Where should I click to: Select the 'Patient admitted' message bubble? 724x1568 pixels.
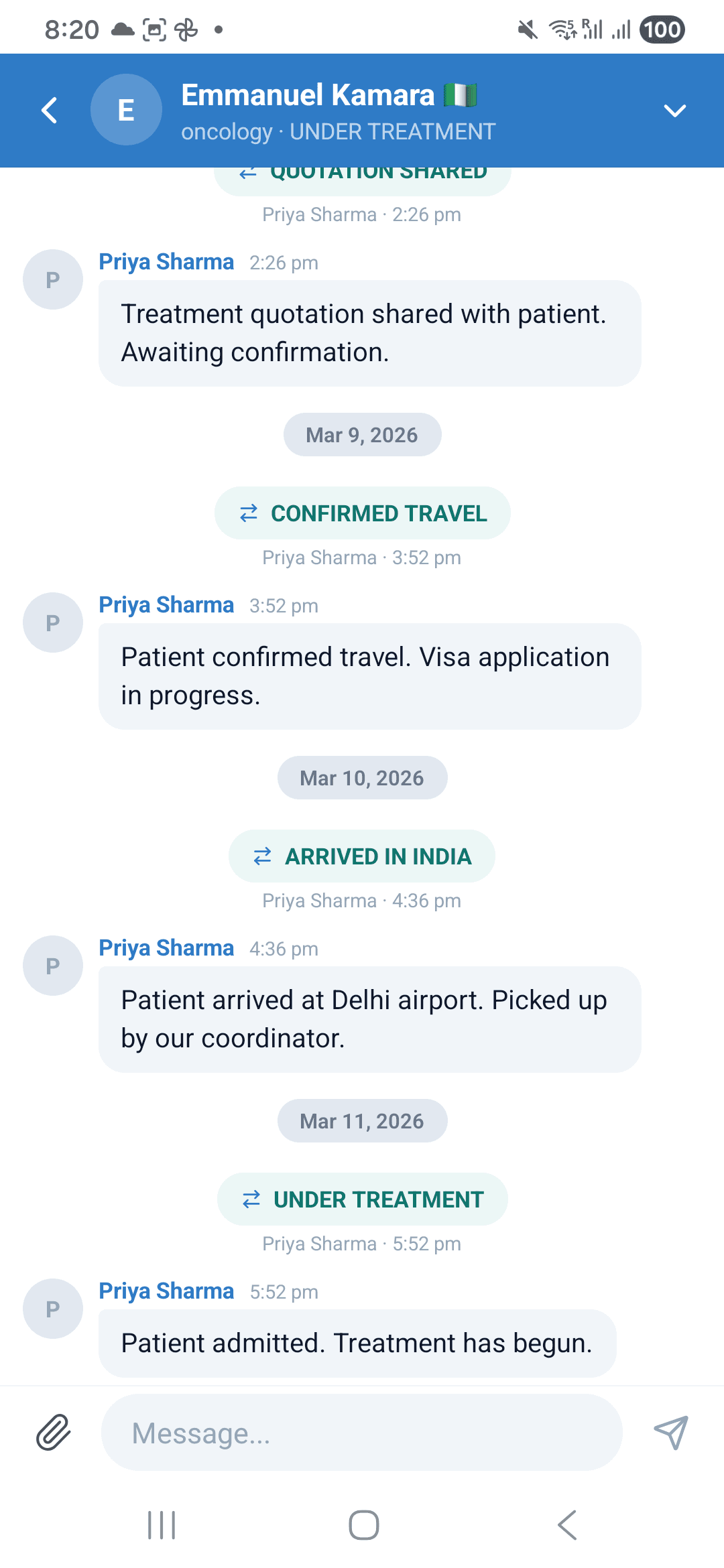[x=357, y=1344]
